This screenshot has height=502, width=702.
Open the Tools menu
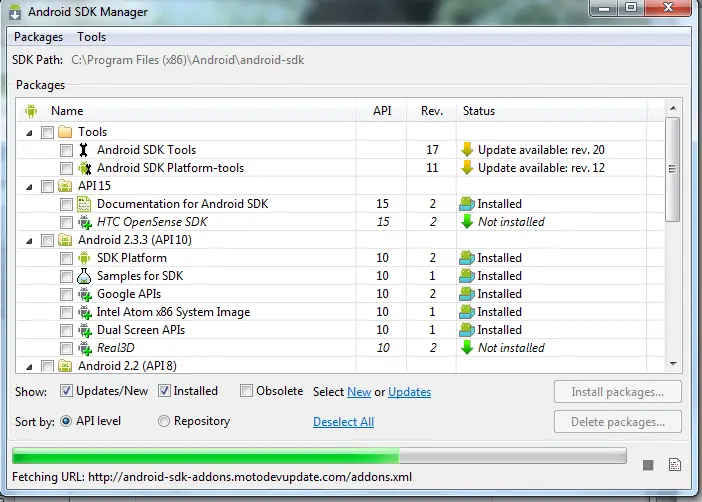point(91,37)
